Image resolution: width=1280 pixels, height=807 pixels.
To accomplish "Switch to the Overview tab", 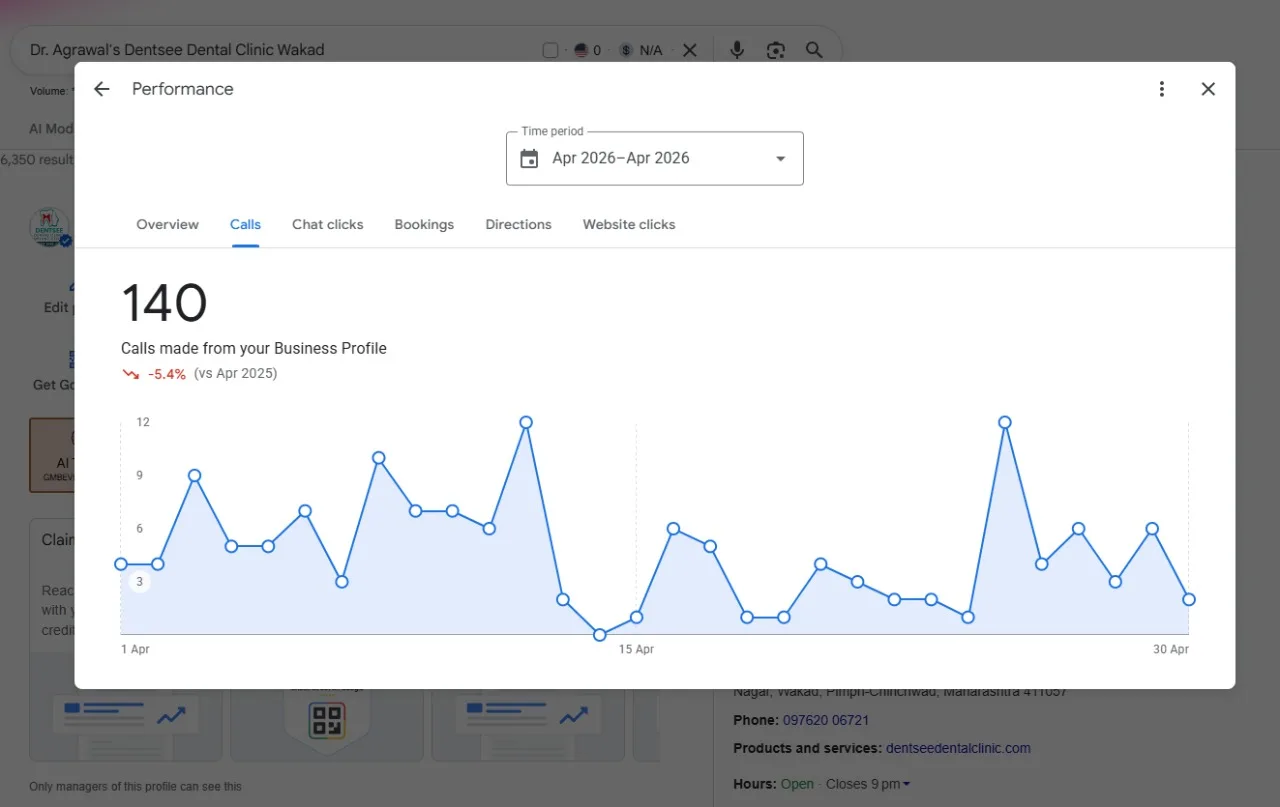I will tap(167, 224).
